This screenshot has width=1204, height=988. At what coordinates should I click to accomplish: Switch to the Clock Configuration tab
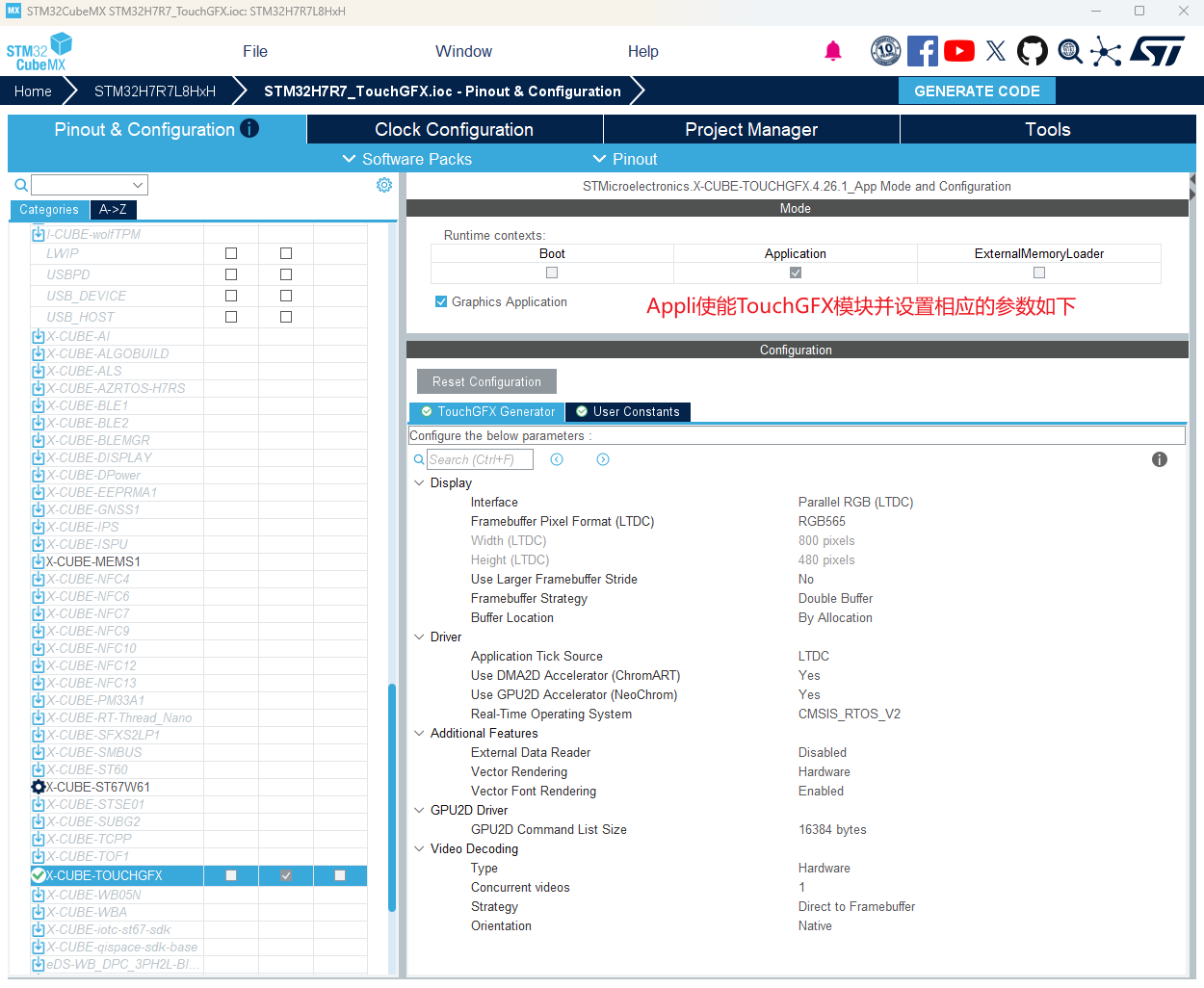[x=454, y=129]
